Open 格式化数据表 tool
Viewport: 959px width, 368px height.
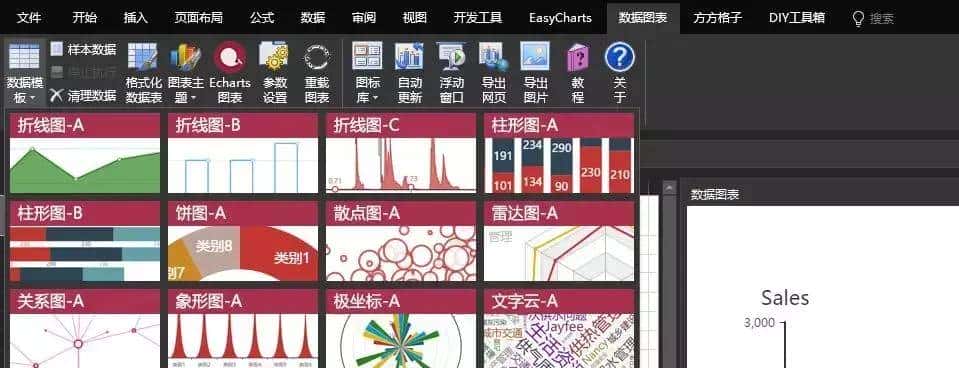pyautogui.click(x=144, y=72)
